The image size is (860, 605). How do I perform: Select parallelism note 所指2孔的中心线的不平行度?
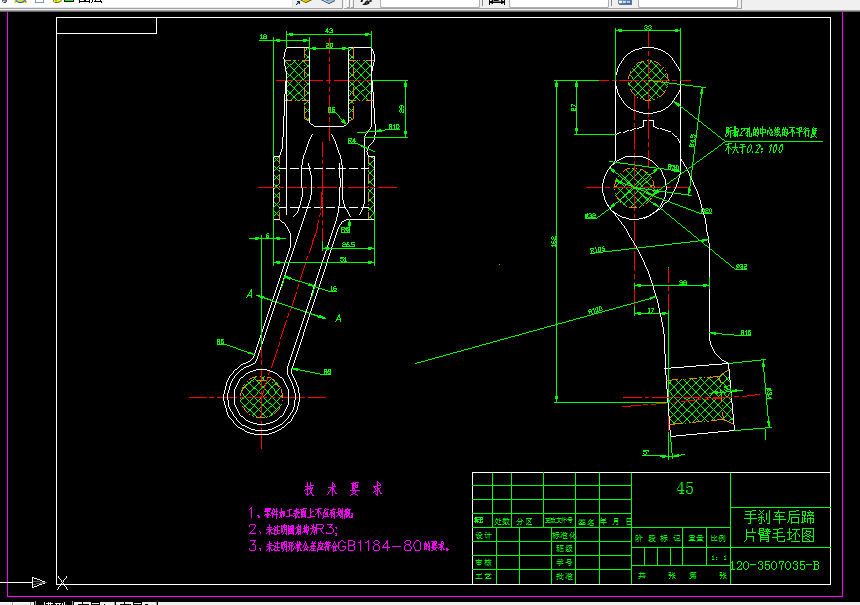[771, 132]
